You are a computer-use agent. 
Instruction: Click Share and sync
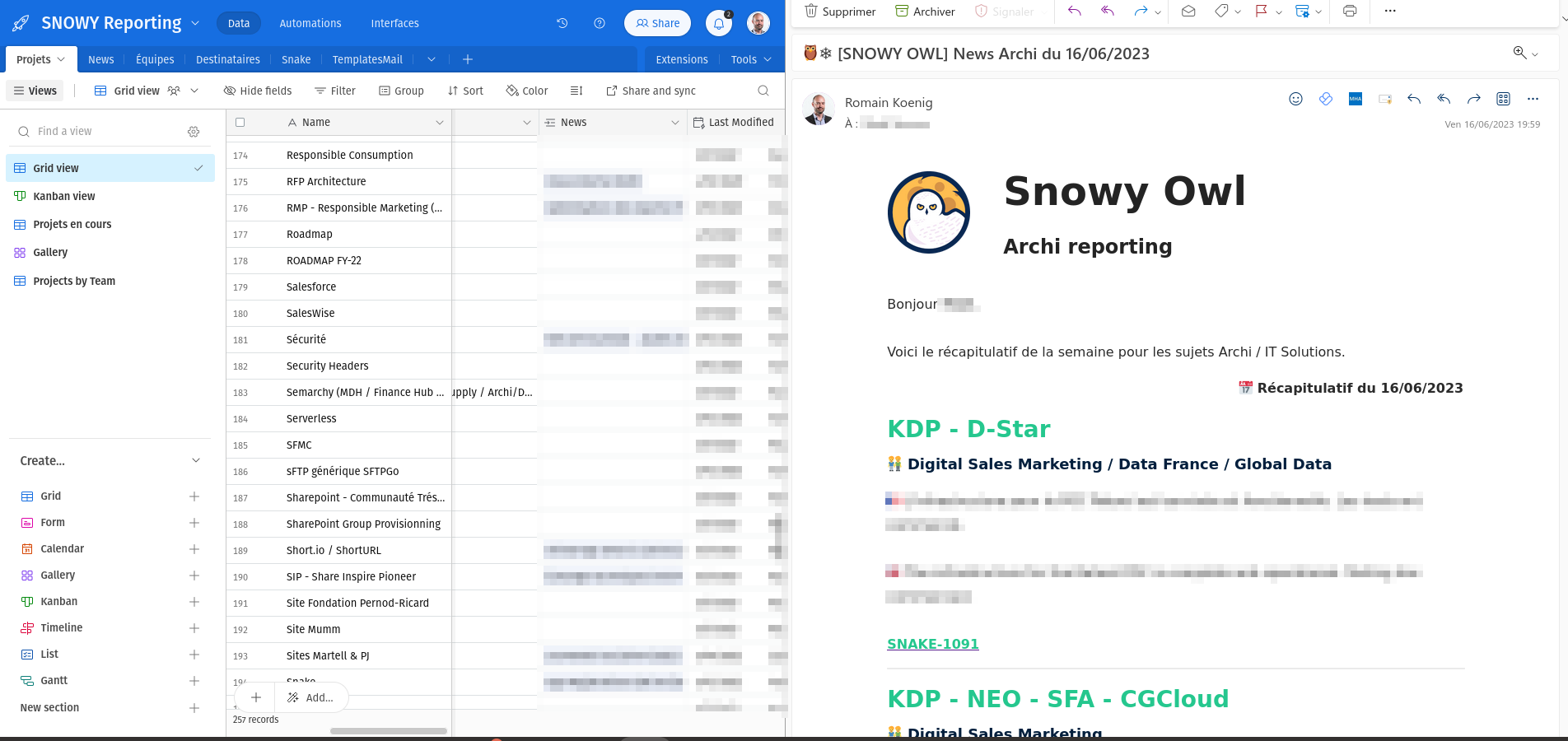(x=651, y=91)
